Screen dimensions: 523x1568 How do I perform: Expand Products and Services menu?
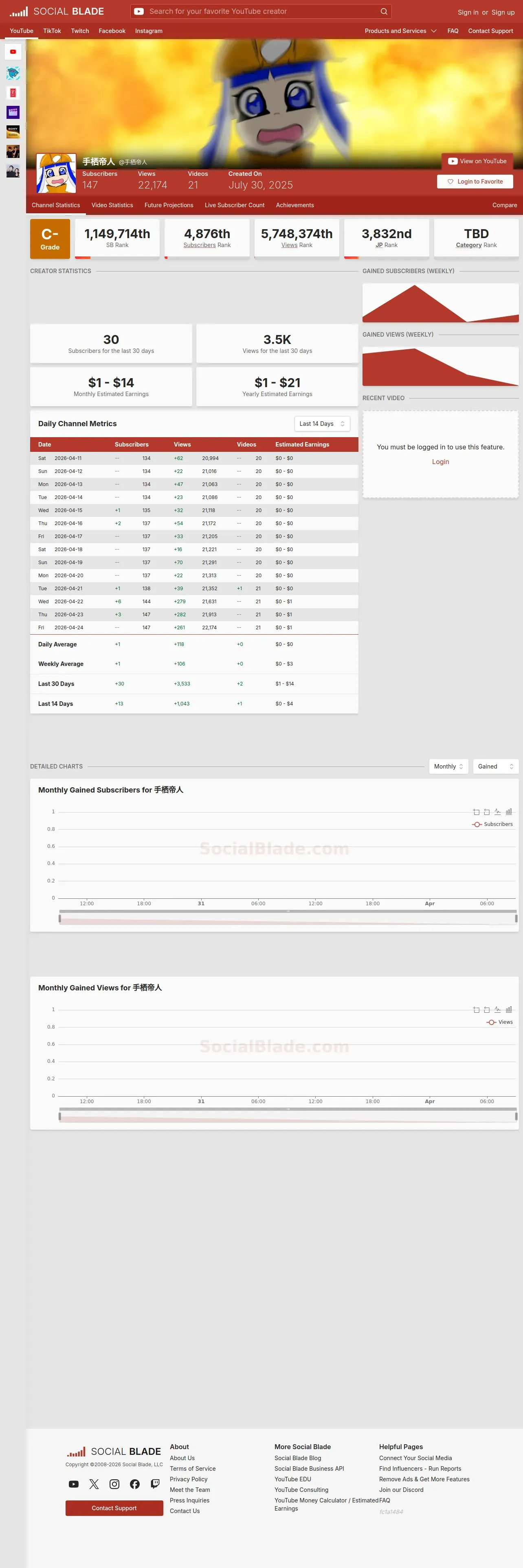point(401,31)
